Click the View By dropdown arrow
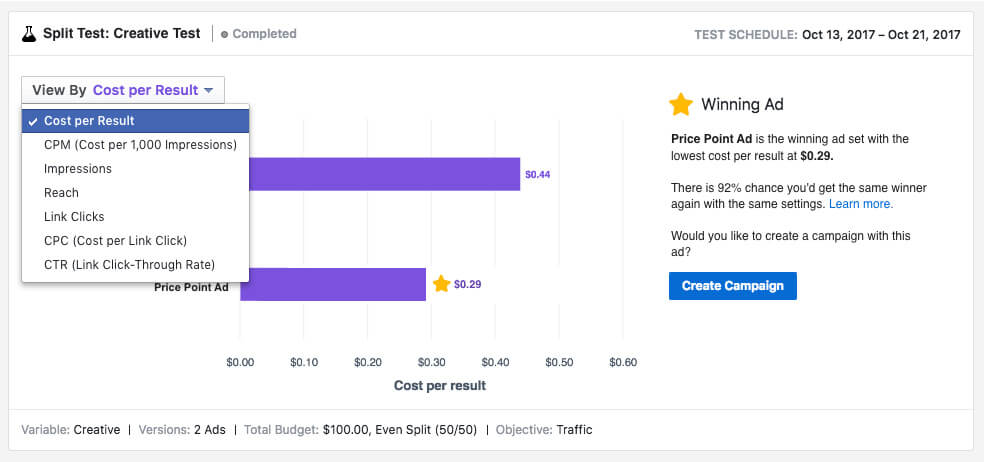Screen dimensions: 984x462 pos(208,90)
